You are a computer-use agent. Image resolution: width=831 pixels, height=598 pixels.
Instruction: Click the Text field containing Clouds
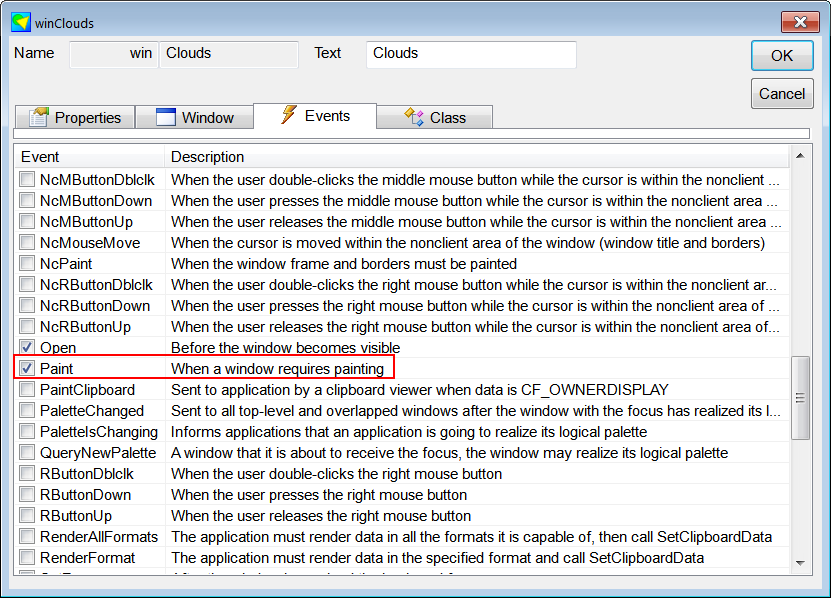471,55
